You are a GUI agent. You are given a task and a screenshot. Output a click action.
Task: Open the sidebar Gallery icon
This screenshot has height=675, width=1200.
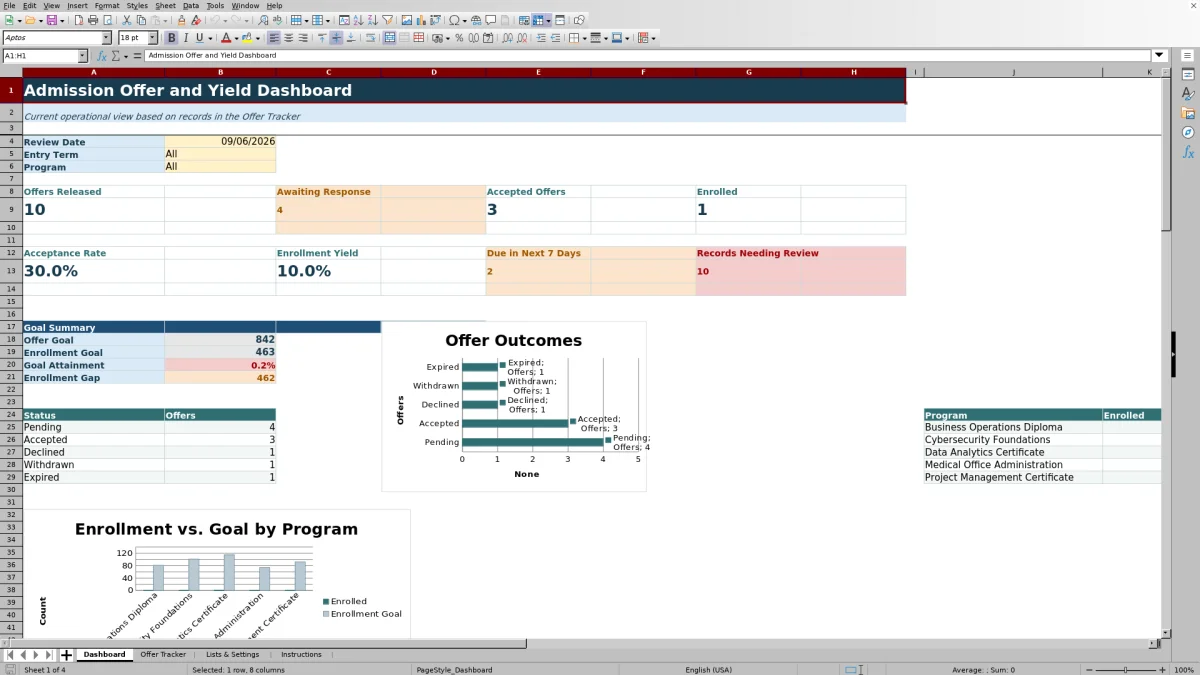(1188, 113)
